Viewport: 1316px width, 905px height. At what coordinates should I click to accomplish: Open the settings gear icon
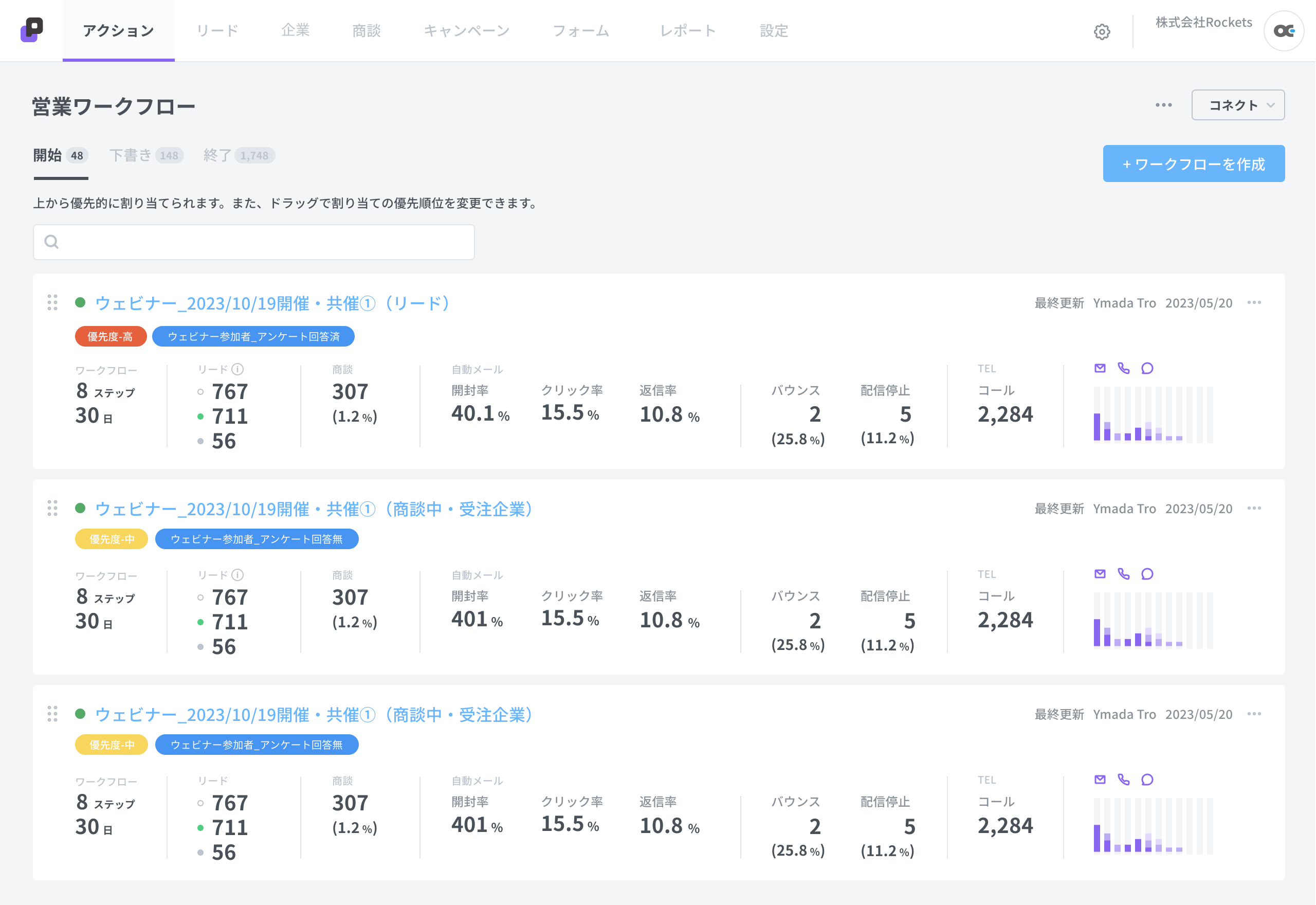[1103, 32]
